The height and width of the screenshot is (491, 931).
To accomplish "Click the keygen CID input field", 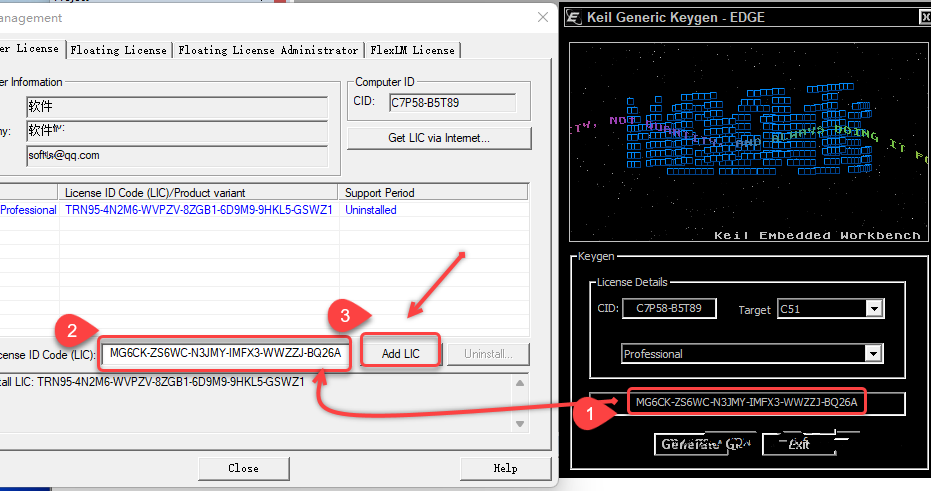I will coord(669,308).
